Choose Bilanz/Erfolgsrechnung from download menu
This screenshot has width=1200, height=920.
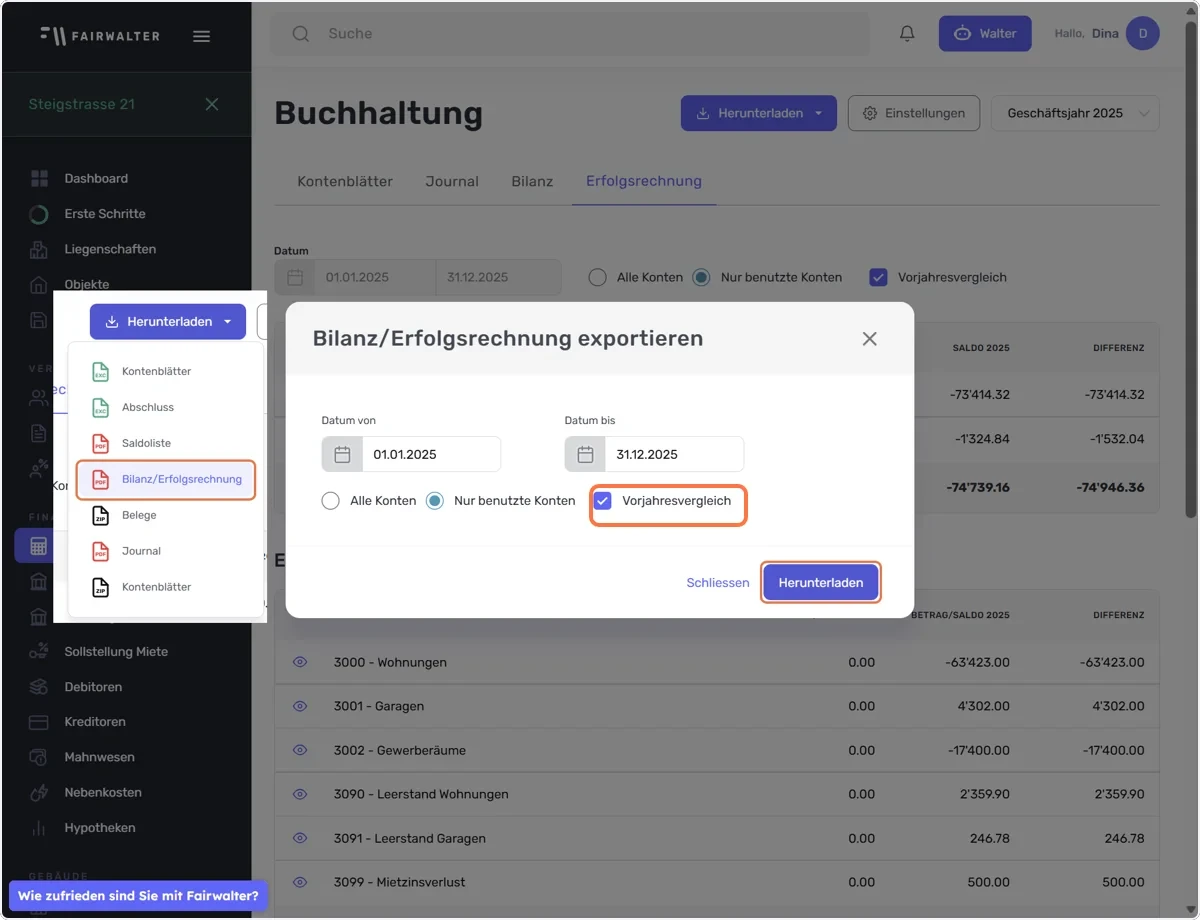(x=166, y=479)
